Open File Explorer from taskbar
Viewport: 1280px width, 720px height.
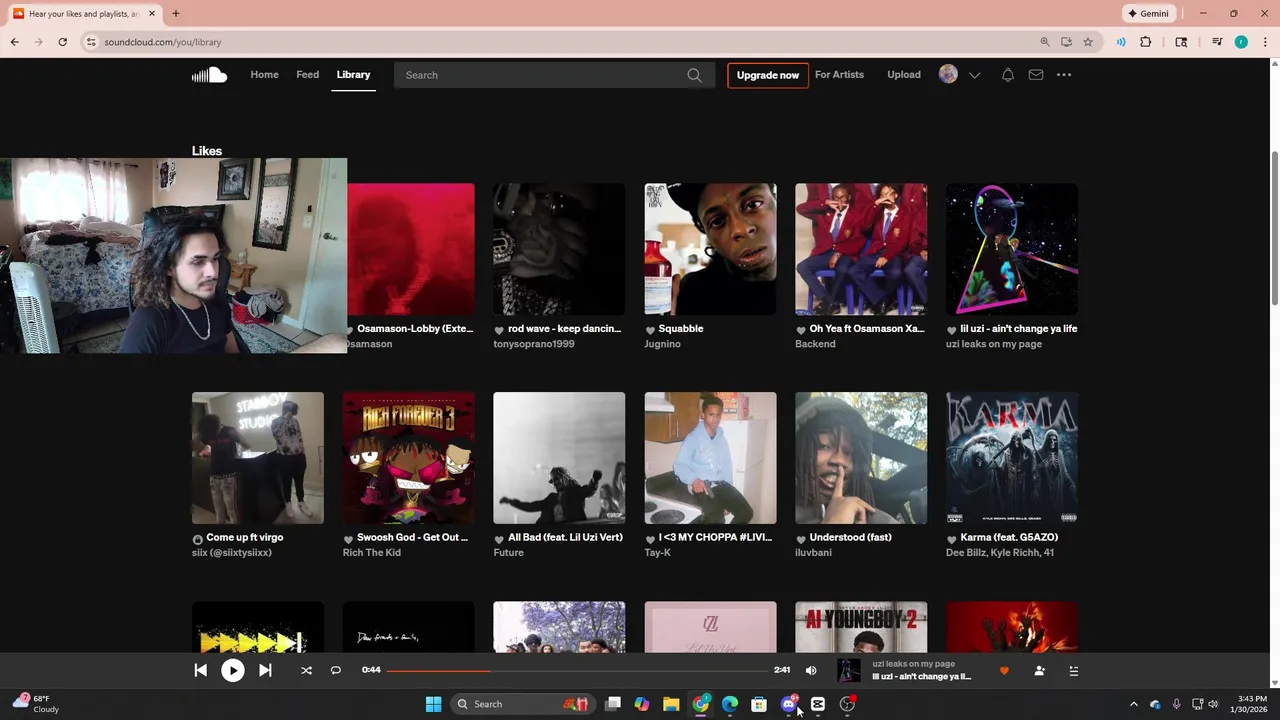click(x=671, y=704)
